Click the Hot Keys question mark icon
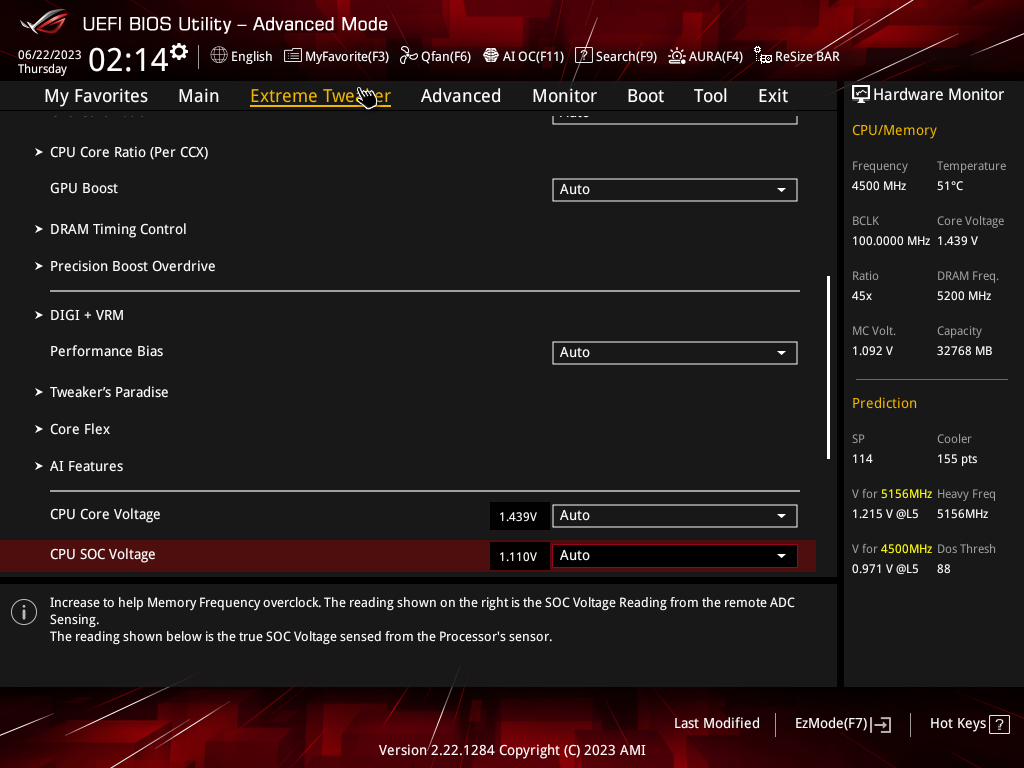Viewport: 1024px width, 768px height. click(999, 724)
